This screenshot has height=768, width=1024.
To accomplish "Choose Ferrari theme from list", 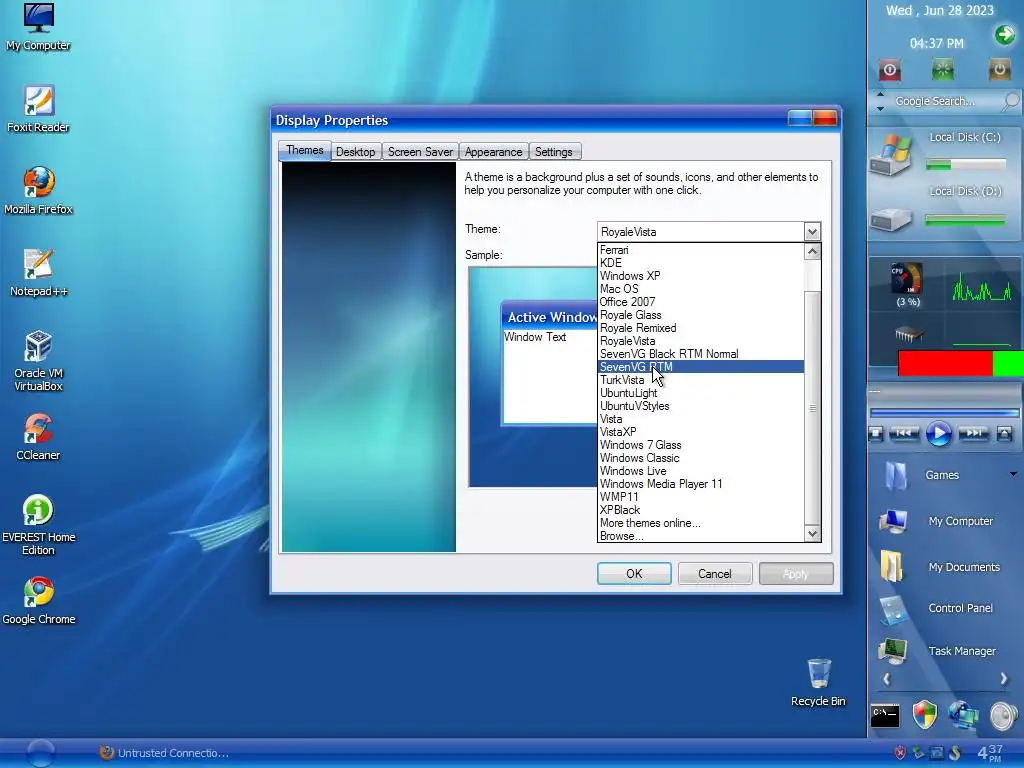I will (701, 250).
